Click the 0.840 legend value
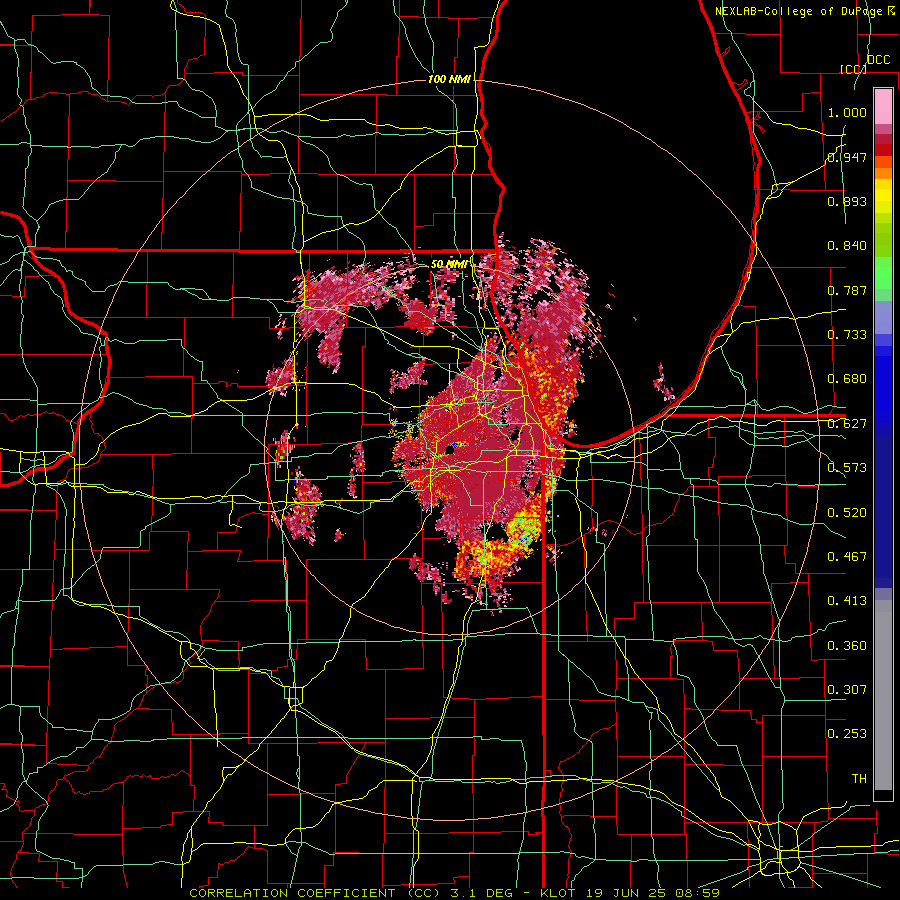The height and width of the screenshot is (900, 900). [847, 246]
